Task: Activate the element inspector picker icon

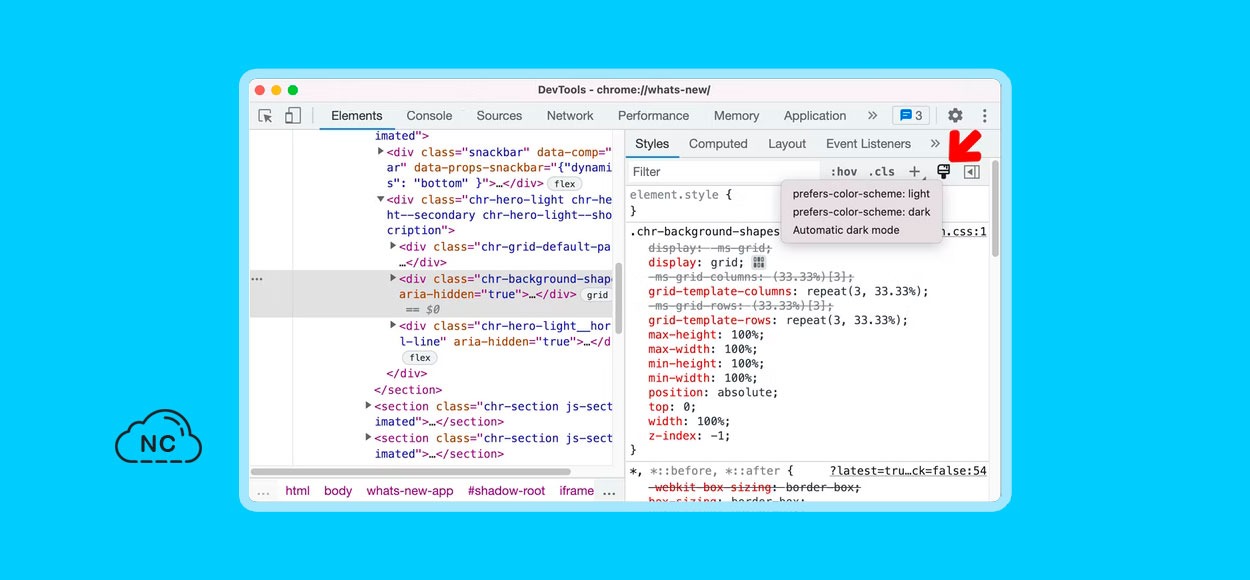Action: (x=266, y=116)
